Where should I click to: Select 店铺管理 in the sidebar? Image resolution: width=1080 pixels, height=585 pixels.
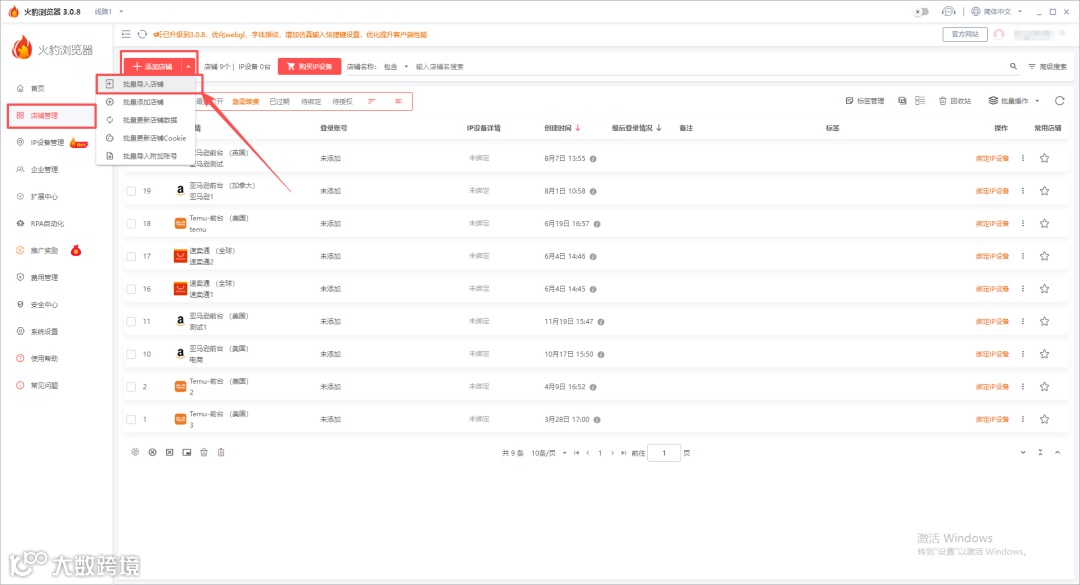[44, 116]
